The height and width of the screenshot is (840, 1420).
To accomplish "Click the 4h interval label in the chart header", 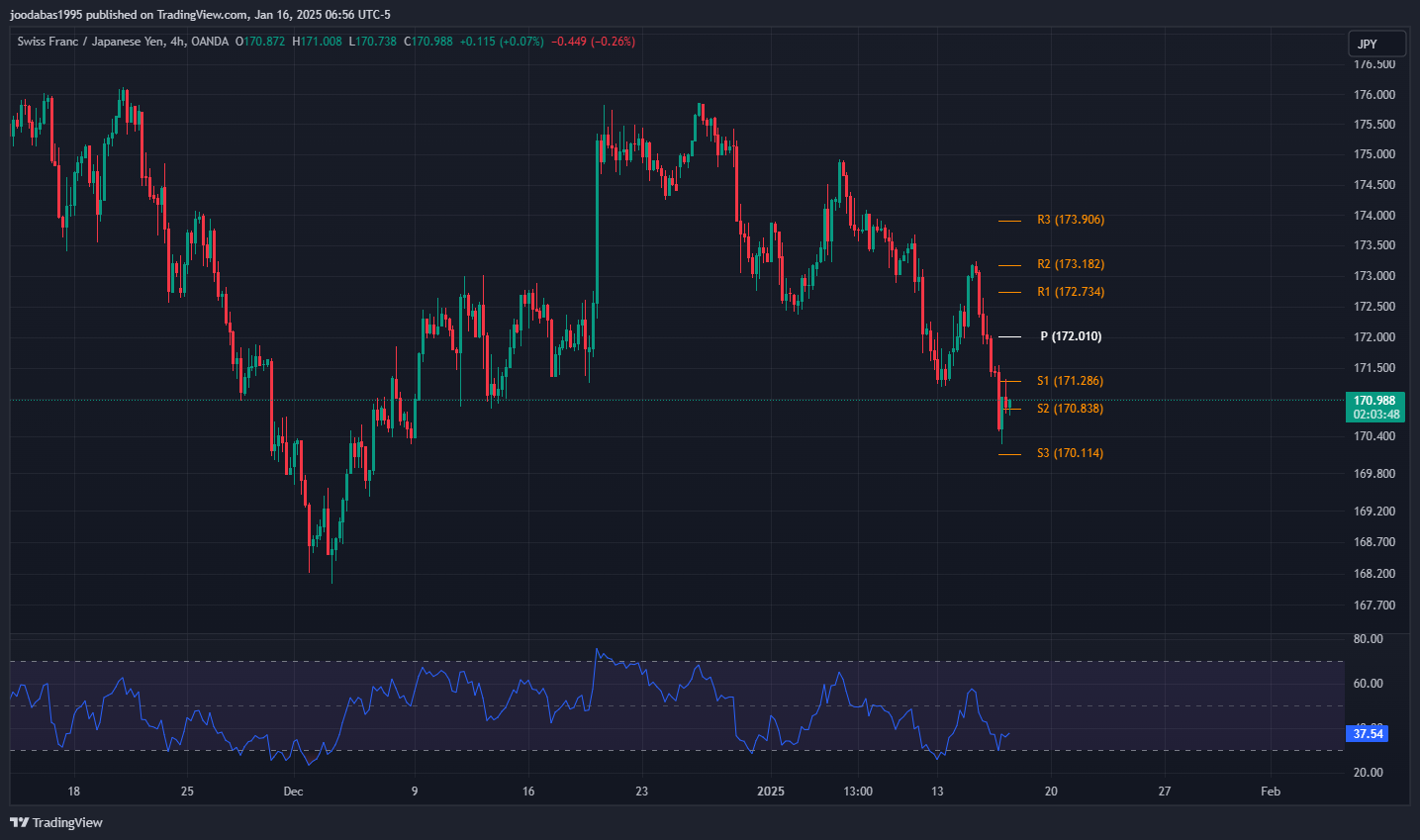I will 177,42.
